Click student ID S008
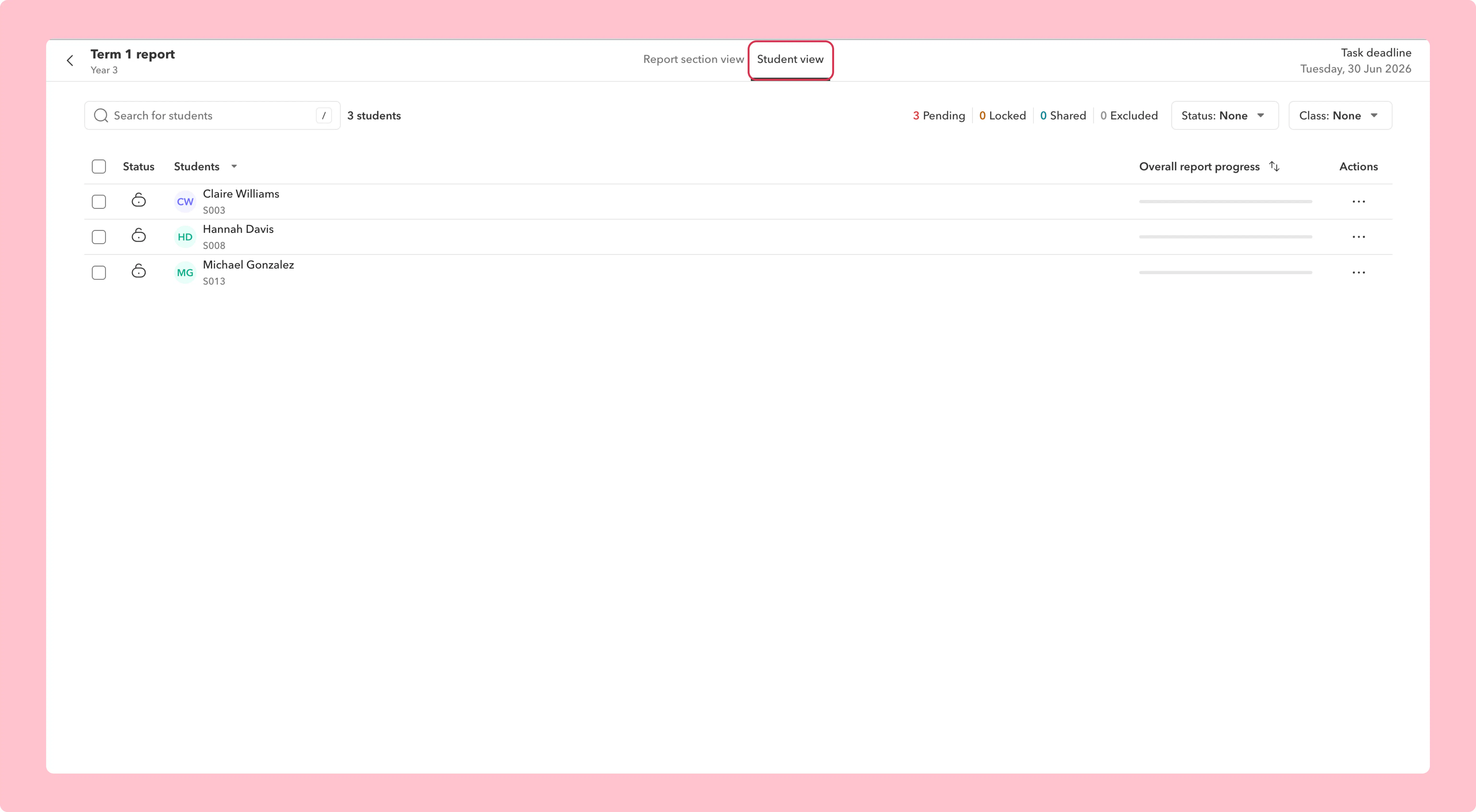 (x=214, y=246)
